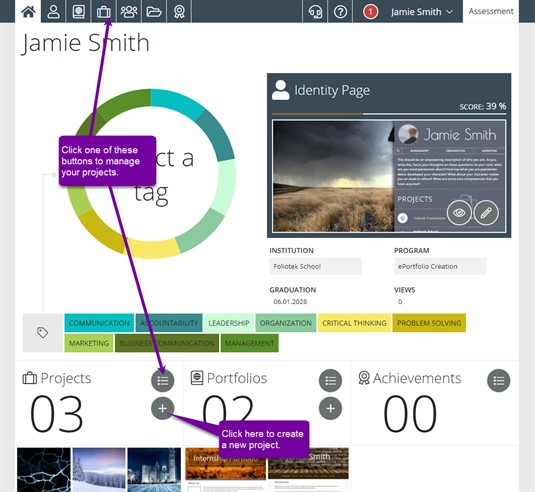Edit Identity Page with pencil icon

point(486,213)
